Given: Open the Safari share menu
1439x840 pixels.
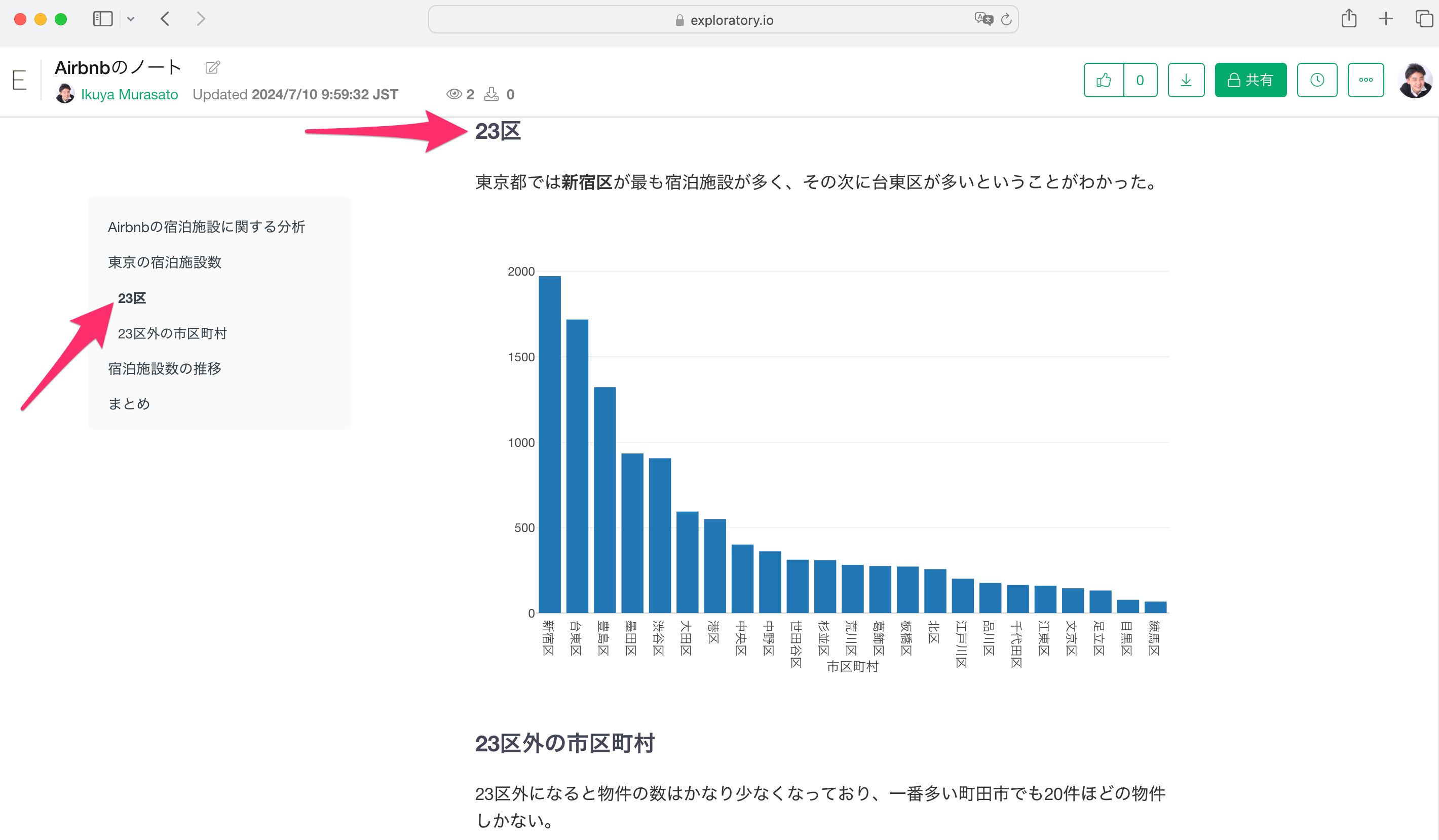Looking at the screenshot, I should tap(1349, 18).
